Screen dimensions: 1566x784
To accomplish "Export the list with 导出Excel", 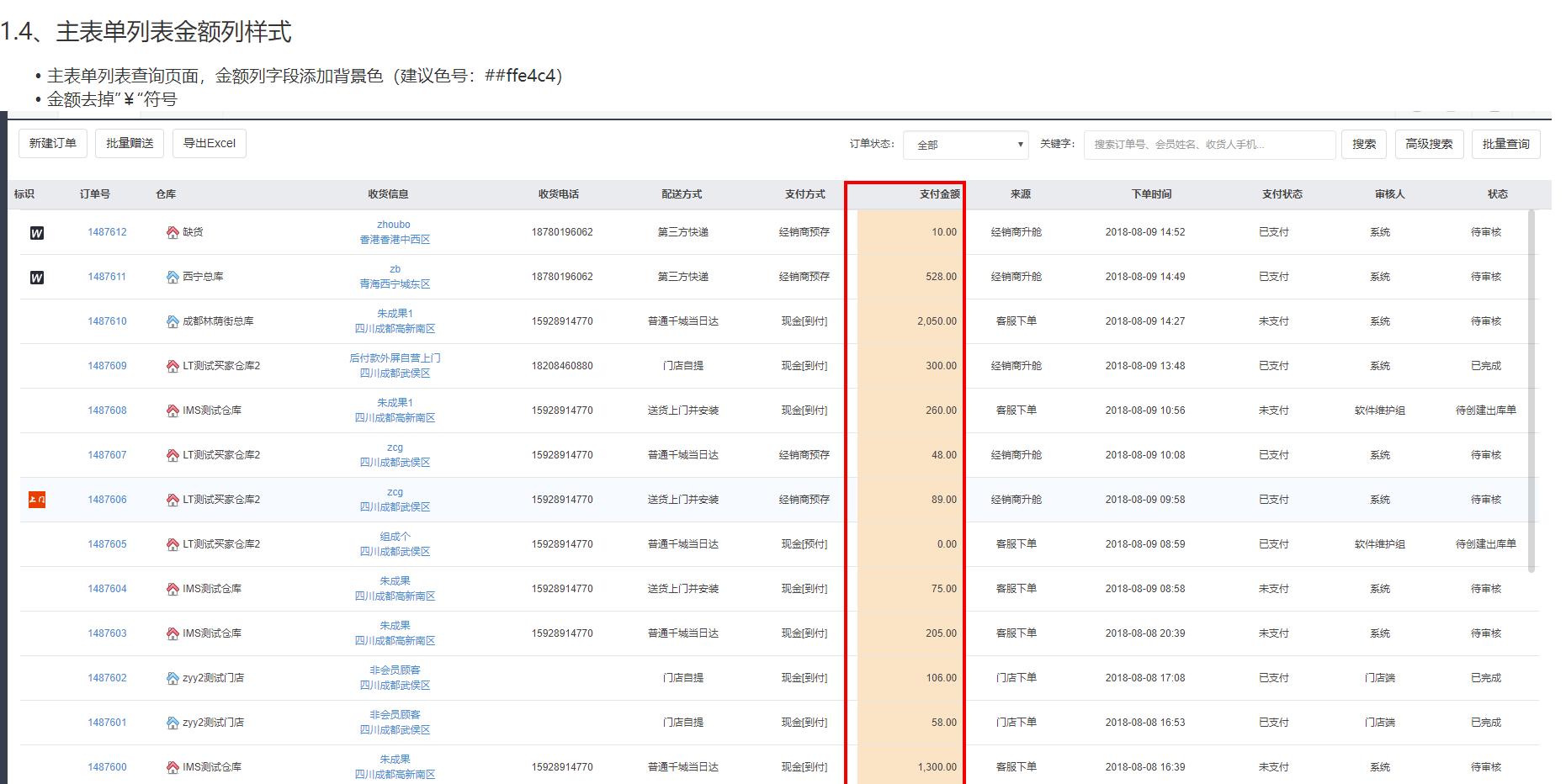I will point(210,143).
